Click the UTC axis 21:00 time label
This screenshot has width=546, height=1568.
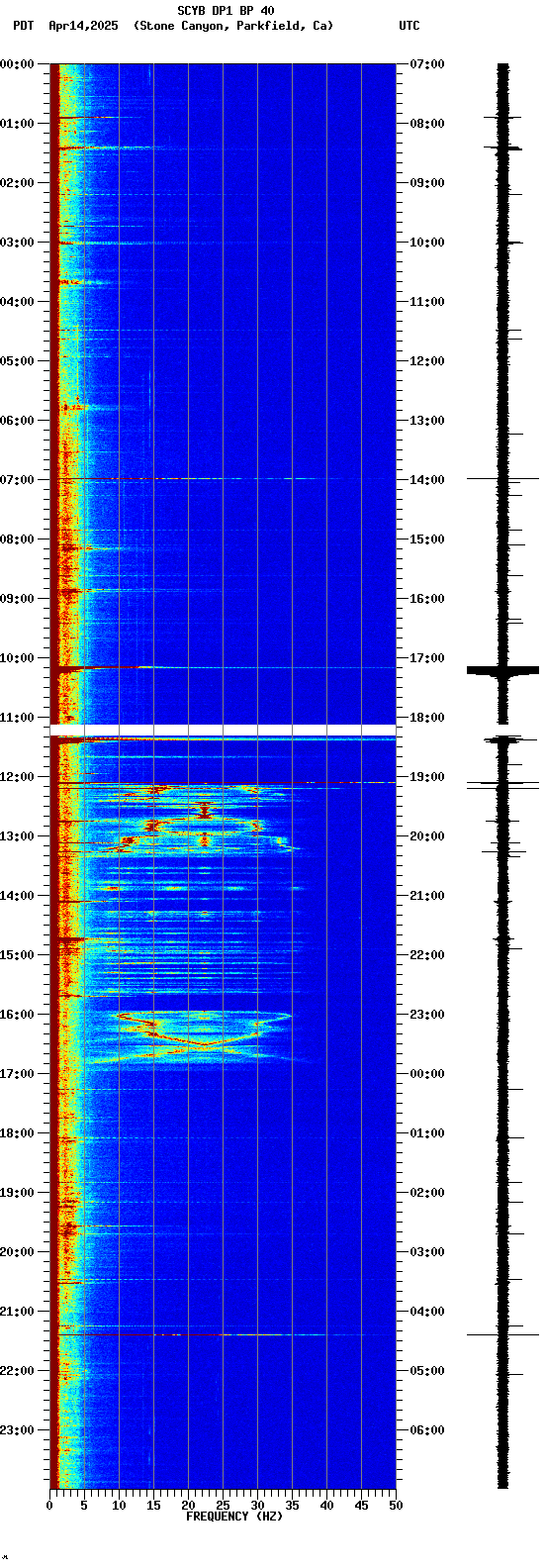coord(426,896)
